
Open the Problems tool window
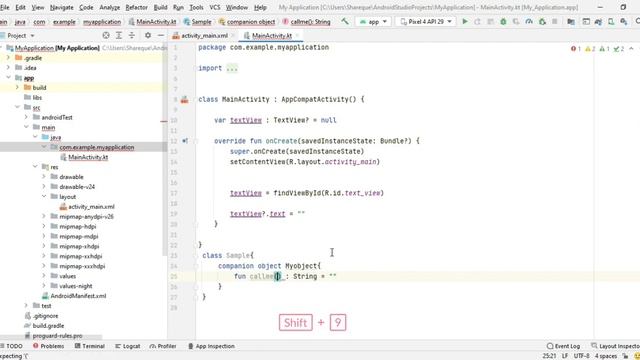tap(48, 346)
